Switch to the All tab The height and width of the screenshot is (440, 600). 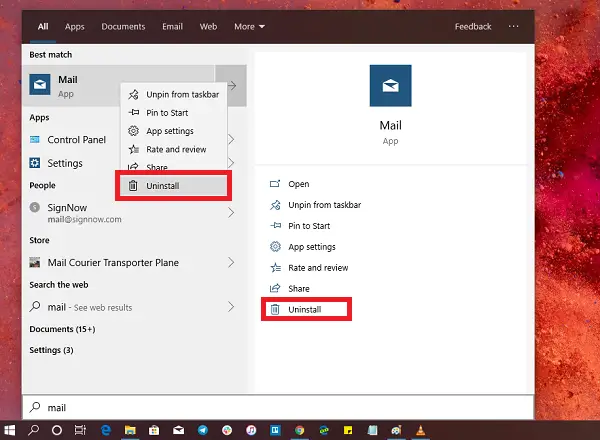pos(43,26)
